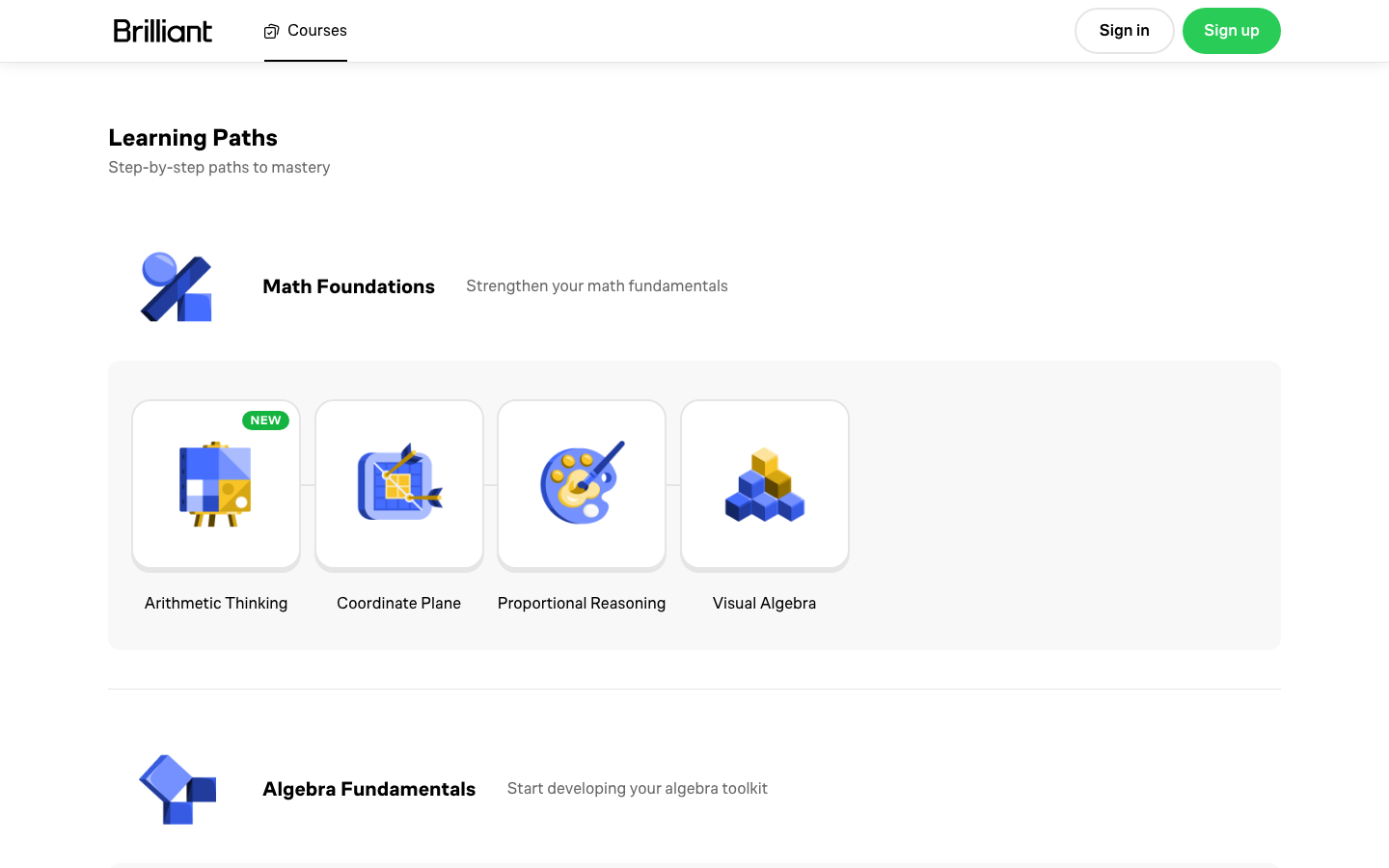Click the Learning Paths heading

tap(193, 138)
